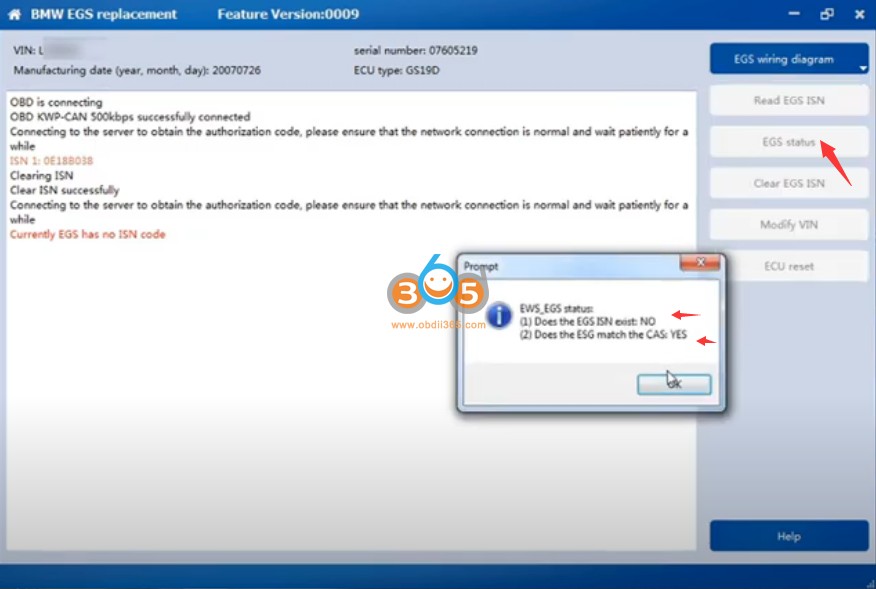
Task: Open the EGS wiring diagram button
Action: 788,59
